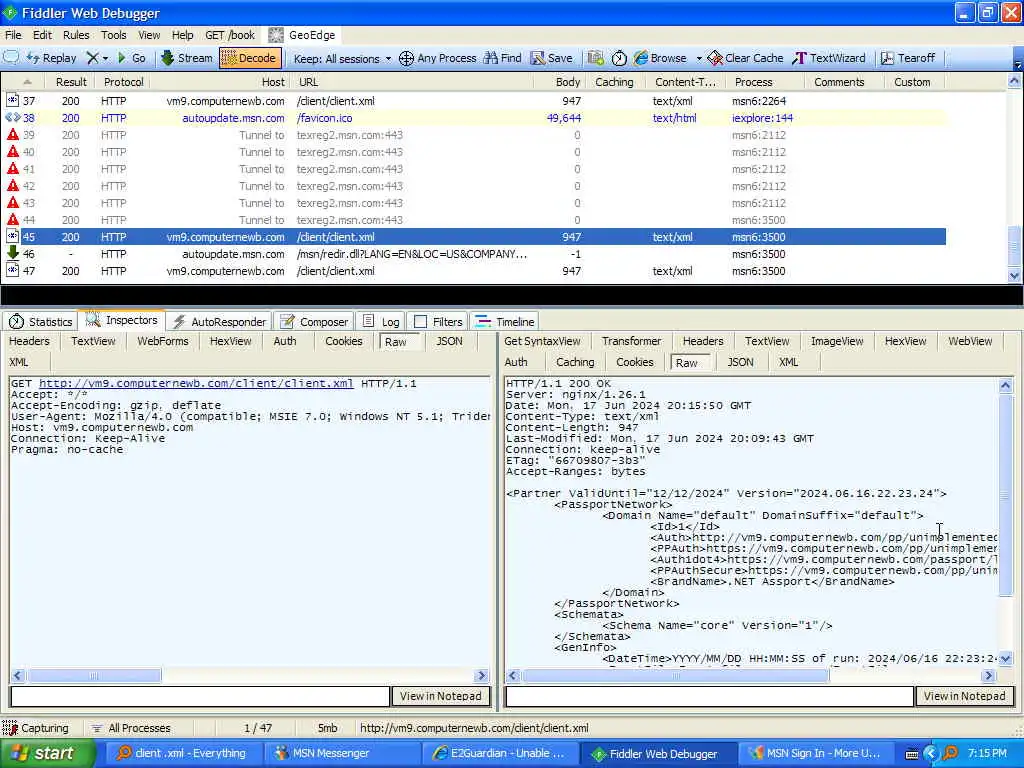The height and width of the screenshot is (768, 1024).
Task: Click response View in Notepad button
Action: tap(965, 696)
